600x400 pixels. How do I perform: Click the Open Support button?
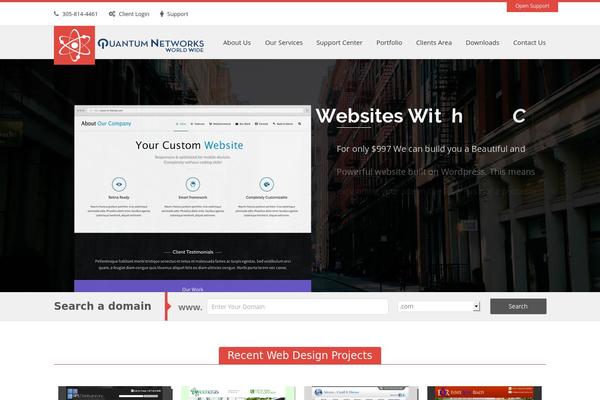(x=532, y=6)
